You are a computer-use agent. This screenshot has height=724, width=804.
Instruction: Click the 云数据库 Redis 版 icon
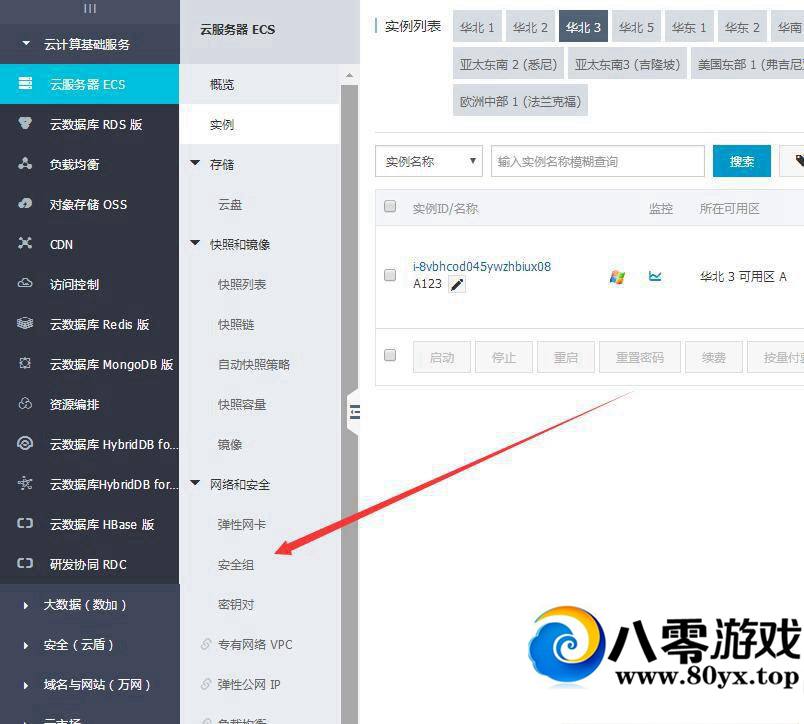click(x=25, y=323)
